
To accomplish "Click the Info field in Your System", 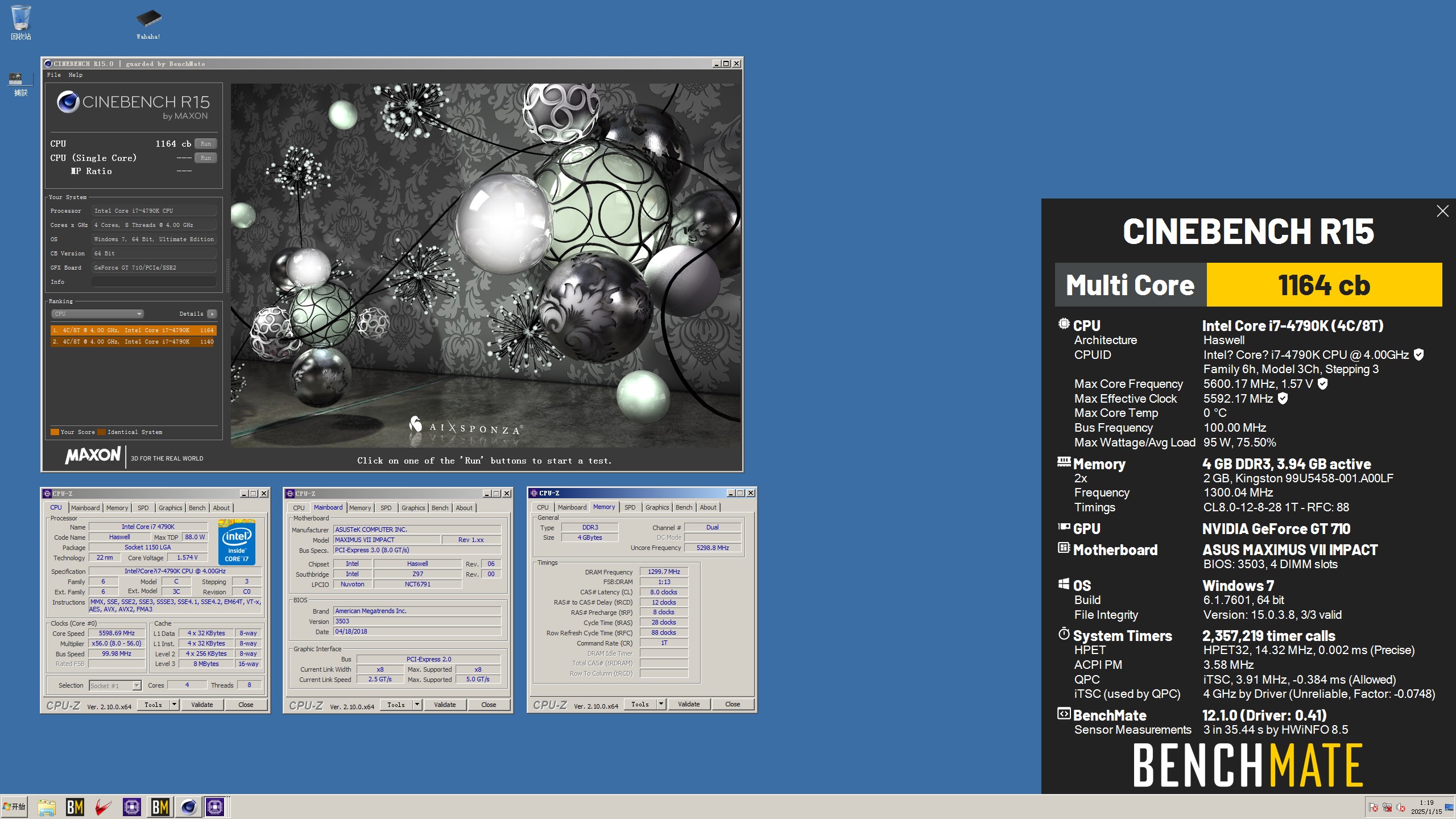I will [x=154, y=282].
